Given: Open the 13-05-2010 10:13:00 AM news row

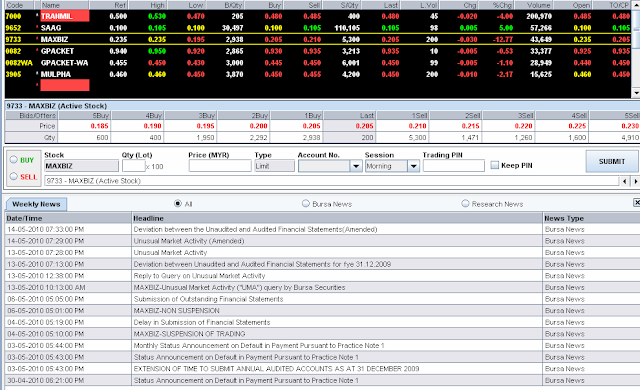Looking at the screenshot, I should click(322, 287).
